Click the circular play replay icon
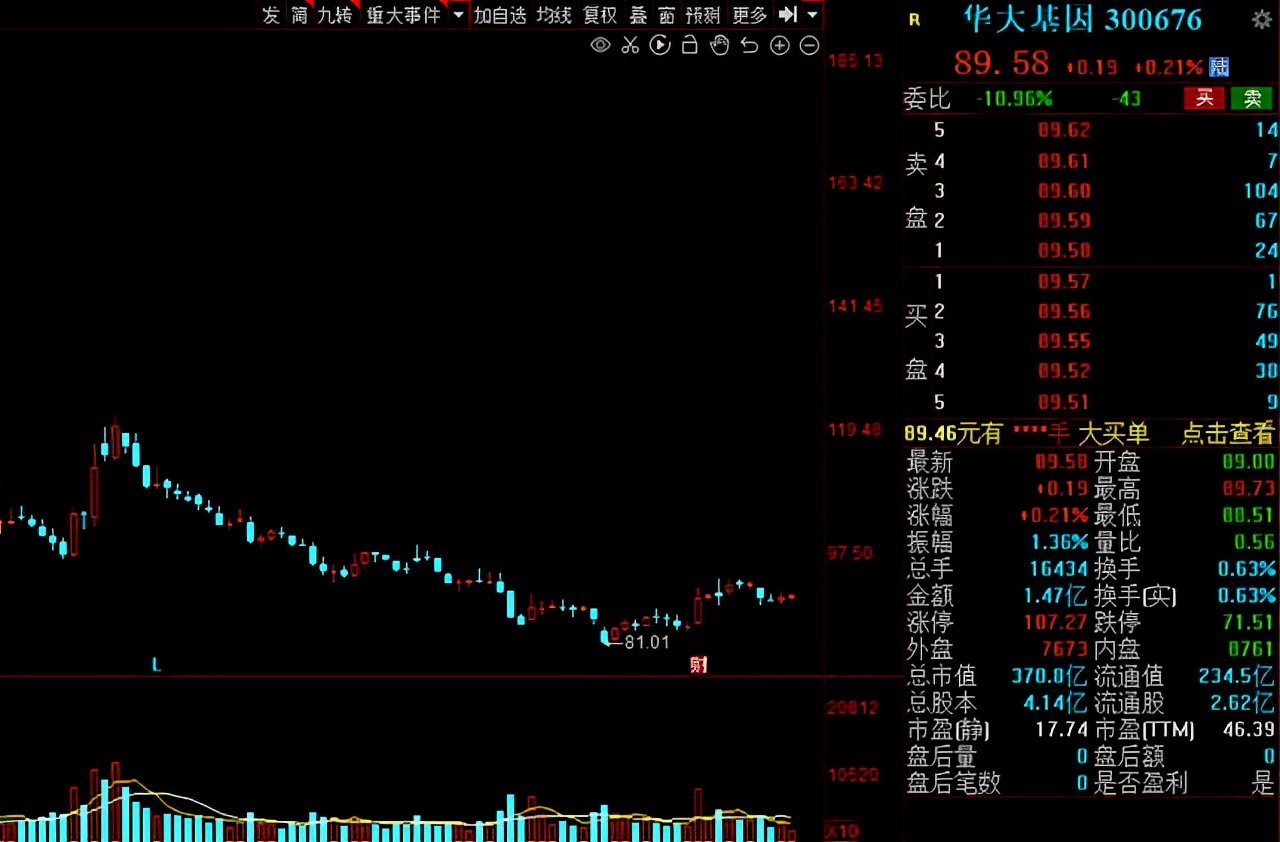 point(660,45)
